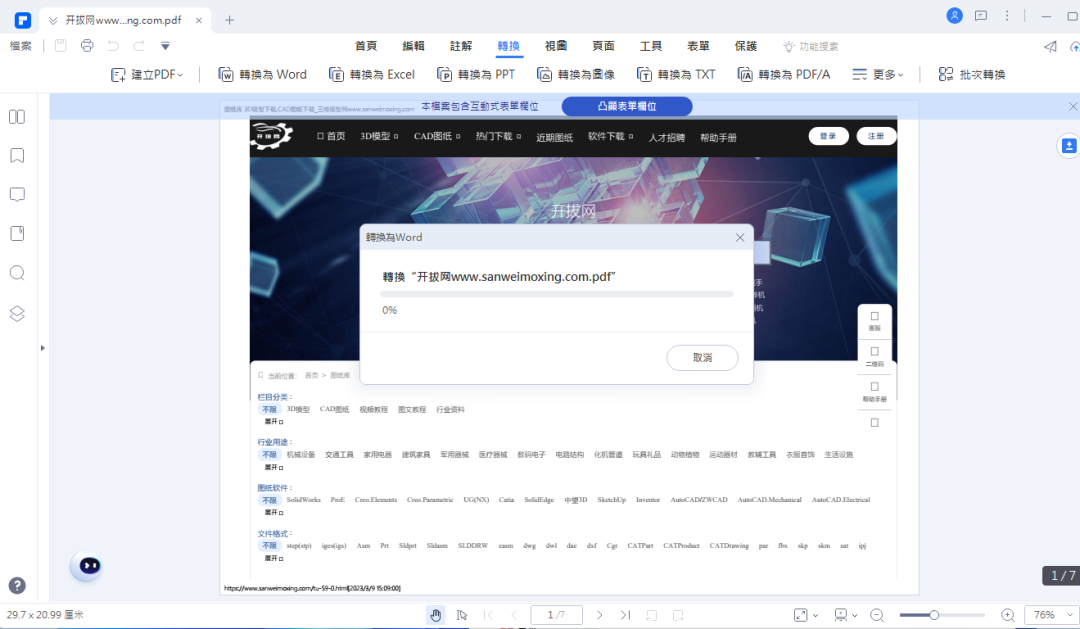Open the 工具 tab

coord(651,46)
